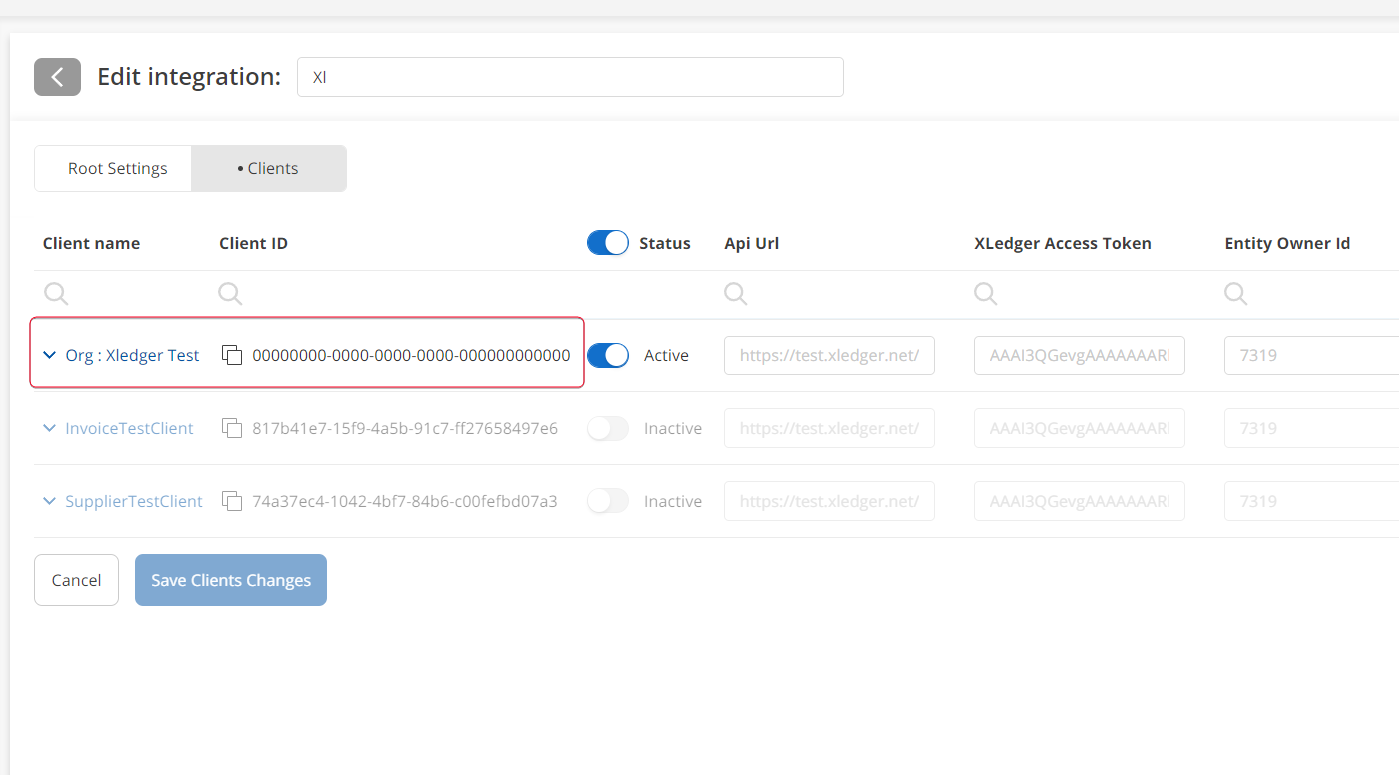Enable the InvoiceTestClient status toggle
This screenshot has width=1399, height=775.
(x=607, y=428)
